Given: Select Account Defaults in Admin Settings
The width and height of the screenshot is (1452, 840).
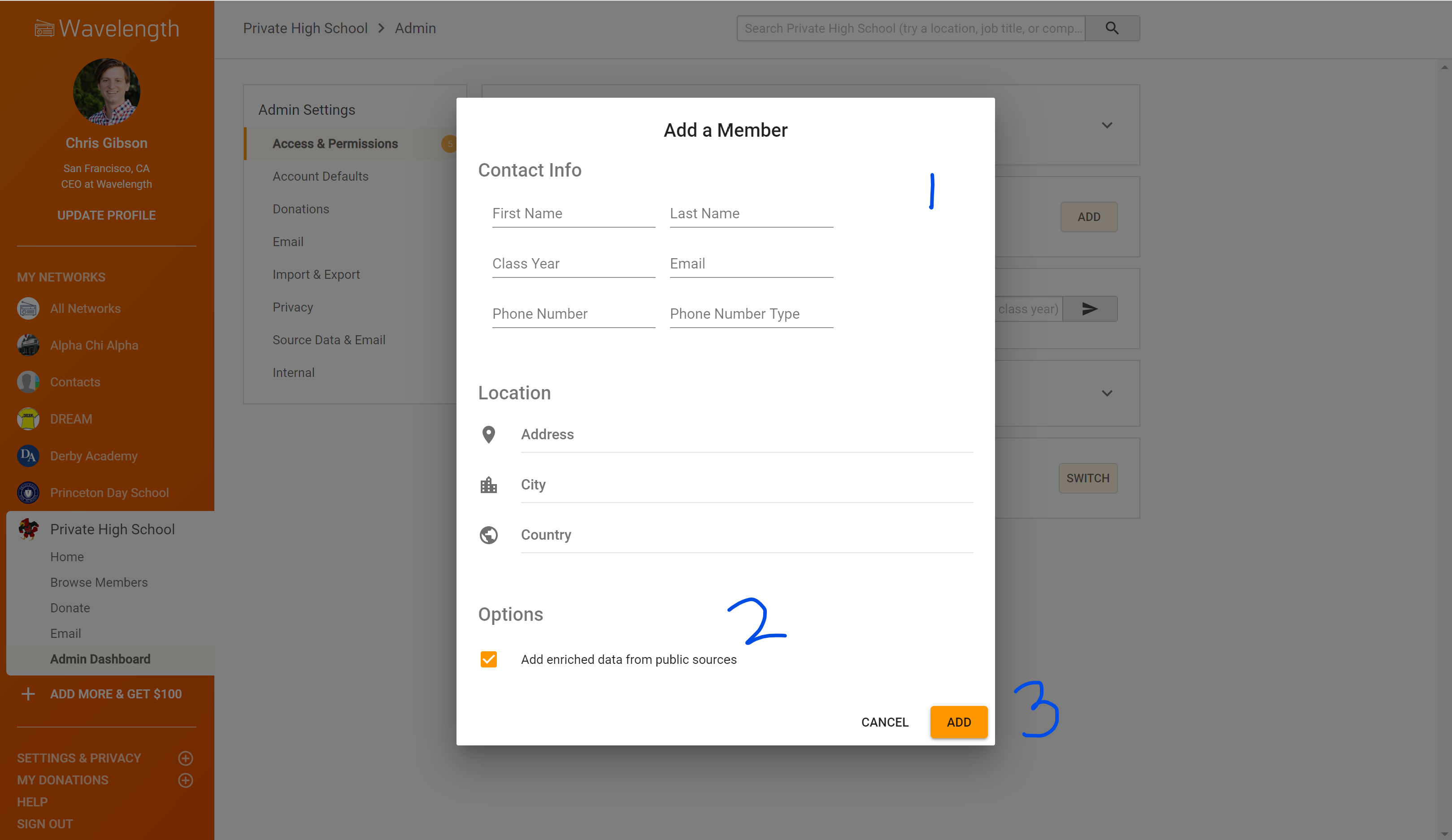Looking at the screenshot, I should tap(320, 176).
